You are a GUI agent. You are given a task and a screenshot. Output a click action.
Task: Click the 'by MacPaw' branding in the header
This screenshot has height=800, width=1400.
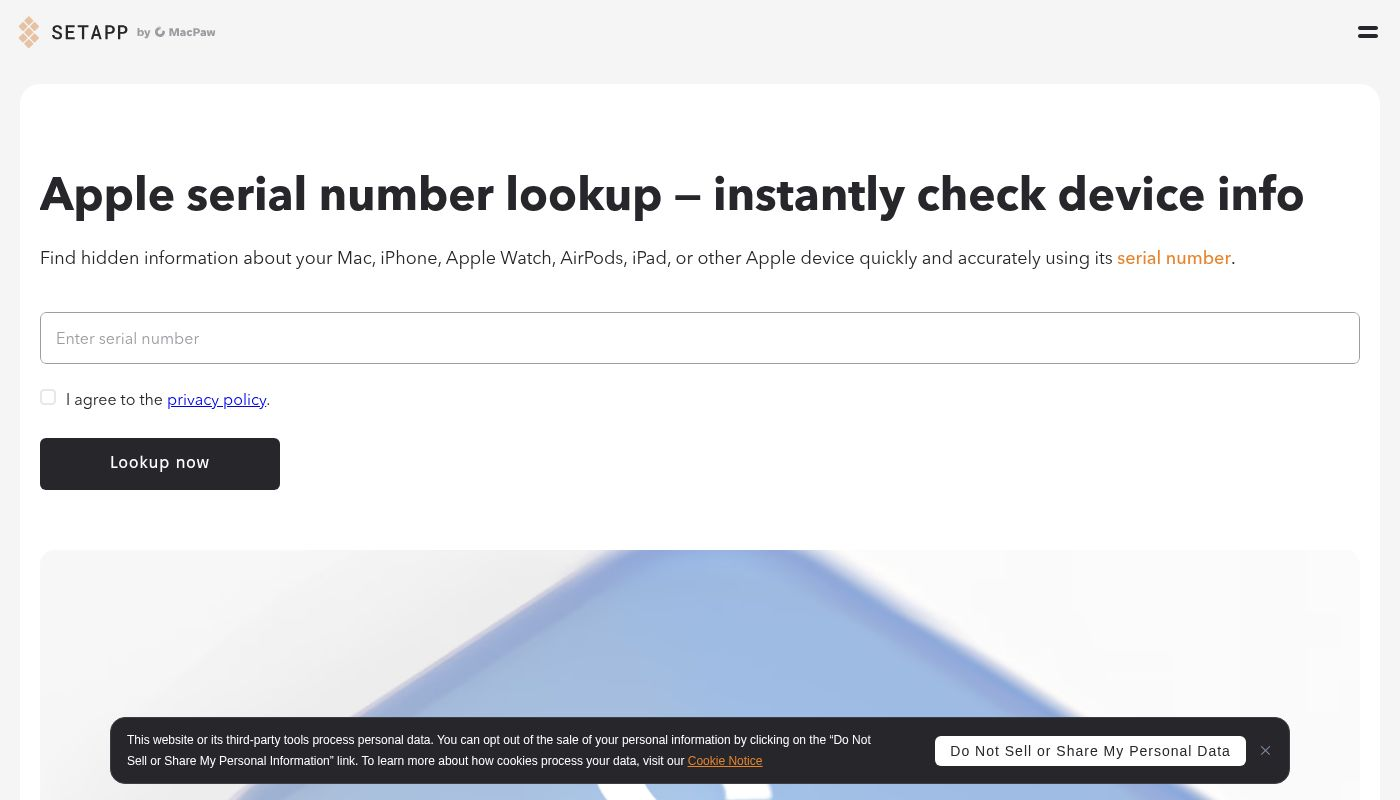click(x=176, y=32)
